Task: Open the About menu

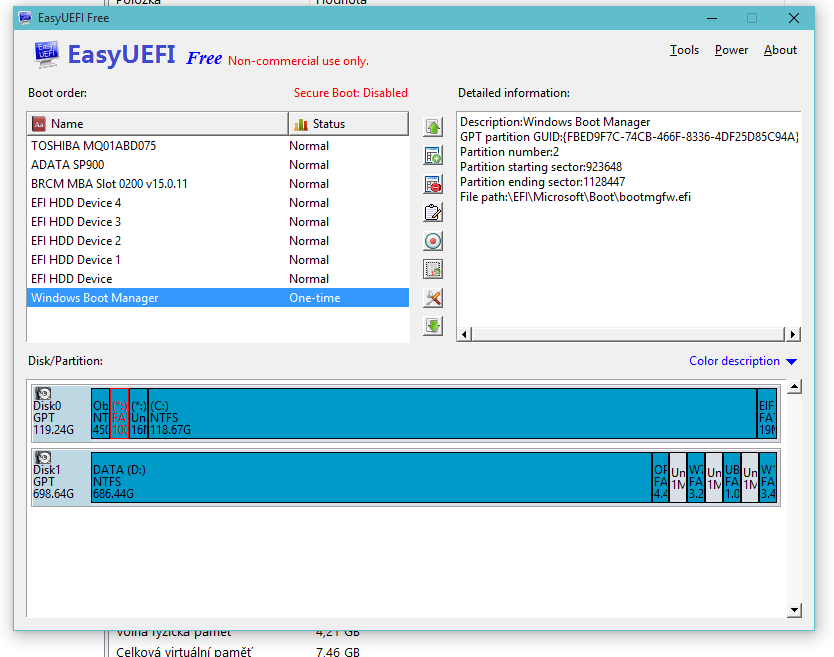Action: pyautogui.click(x=780, y=50)
